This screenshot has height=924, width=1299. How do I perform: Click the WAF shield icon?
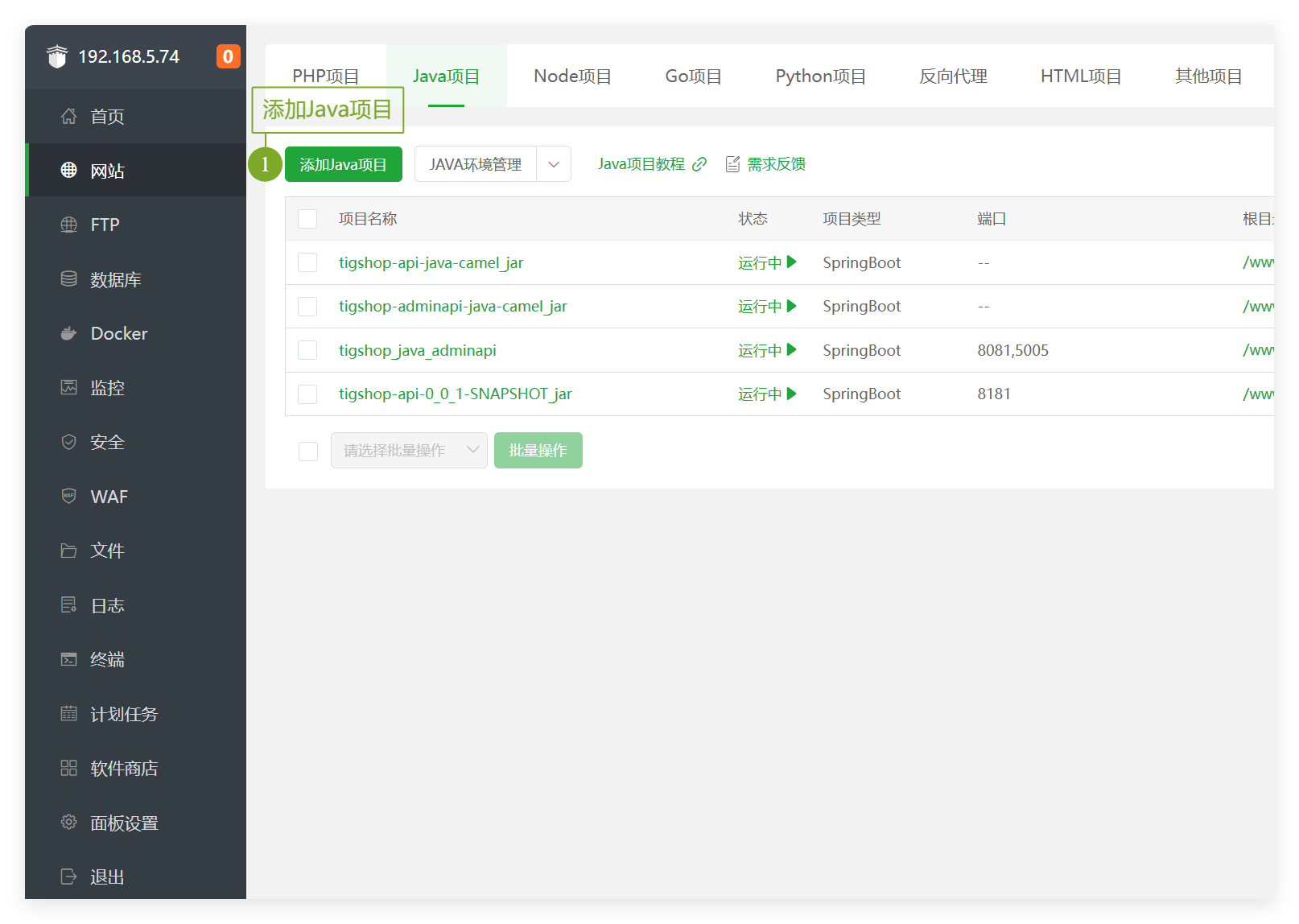tap(69, 496)
